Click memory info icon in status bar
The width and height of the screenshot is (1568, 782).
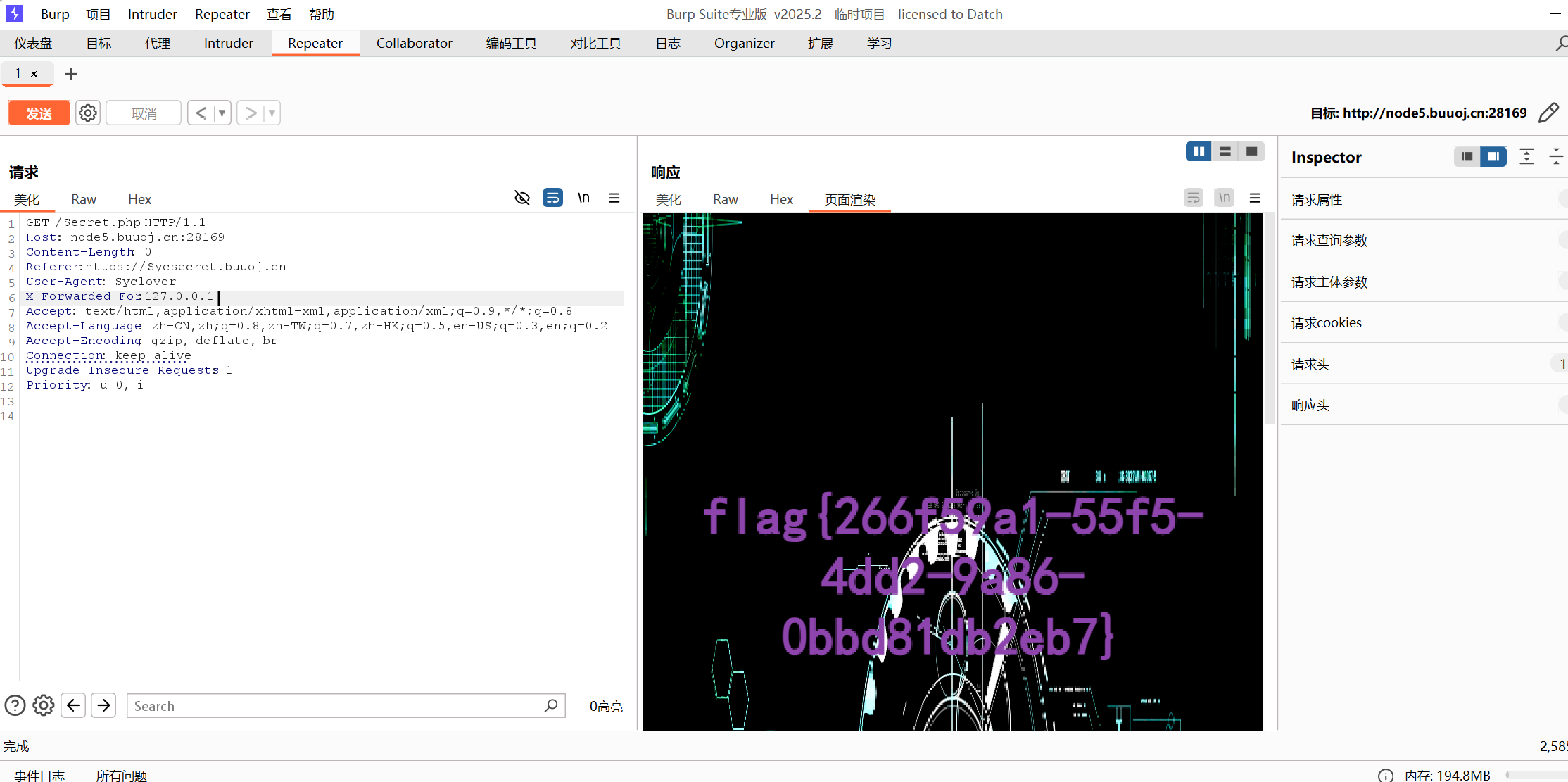pos(1385,775)
